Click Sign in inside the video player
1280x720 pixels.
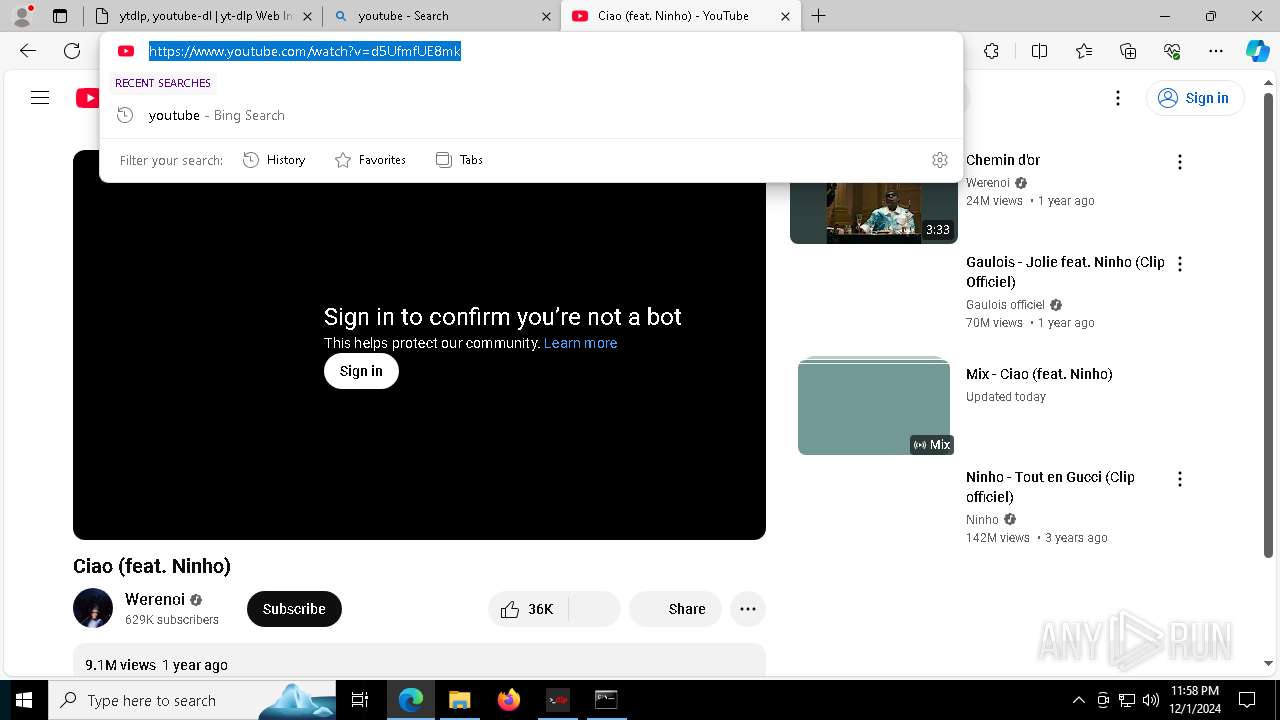pos(361,371)
